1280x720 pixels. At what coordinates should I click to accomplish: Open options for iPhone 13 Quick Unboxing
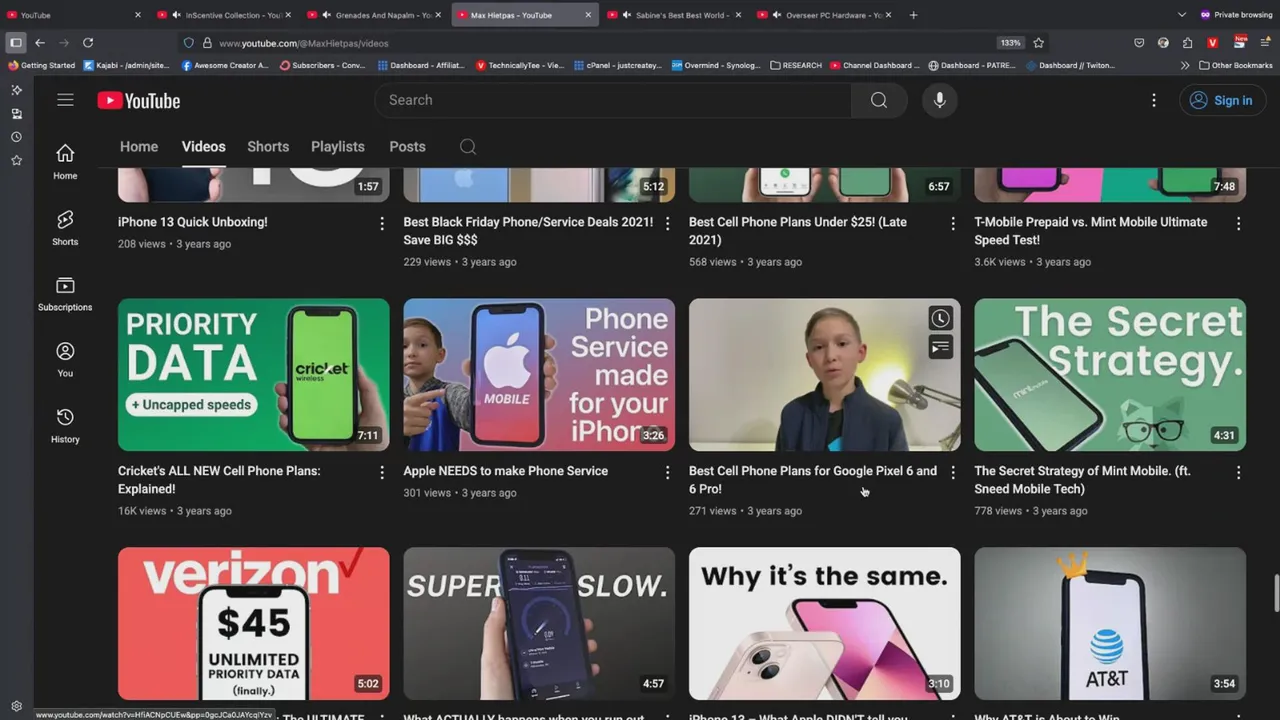(382, 224)
